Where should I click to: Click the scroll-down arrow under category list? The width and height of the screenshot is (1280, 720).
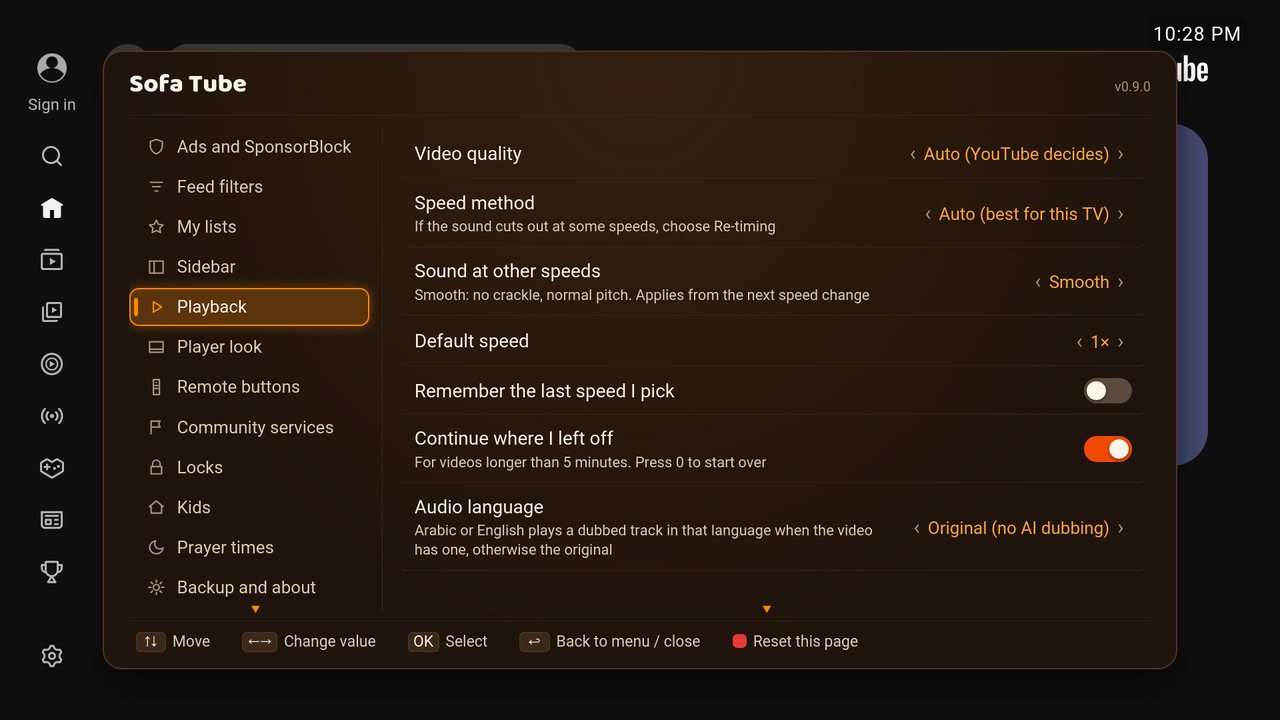[255, 609]
